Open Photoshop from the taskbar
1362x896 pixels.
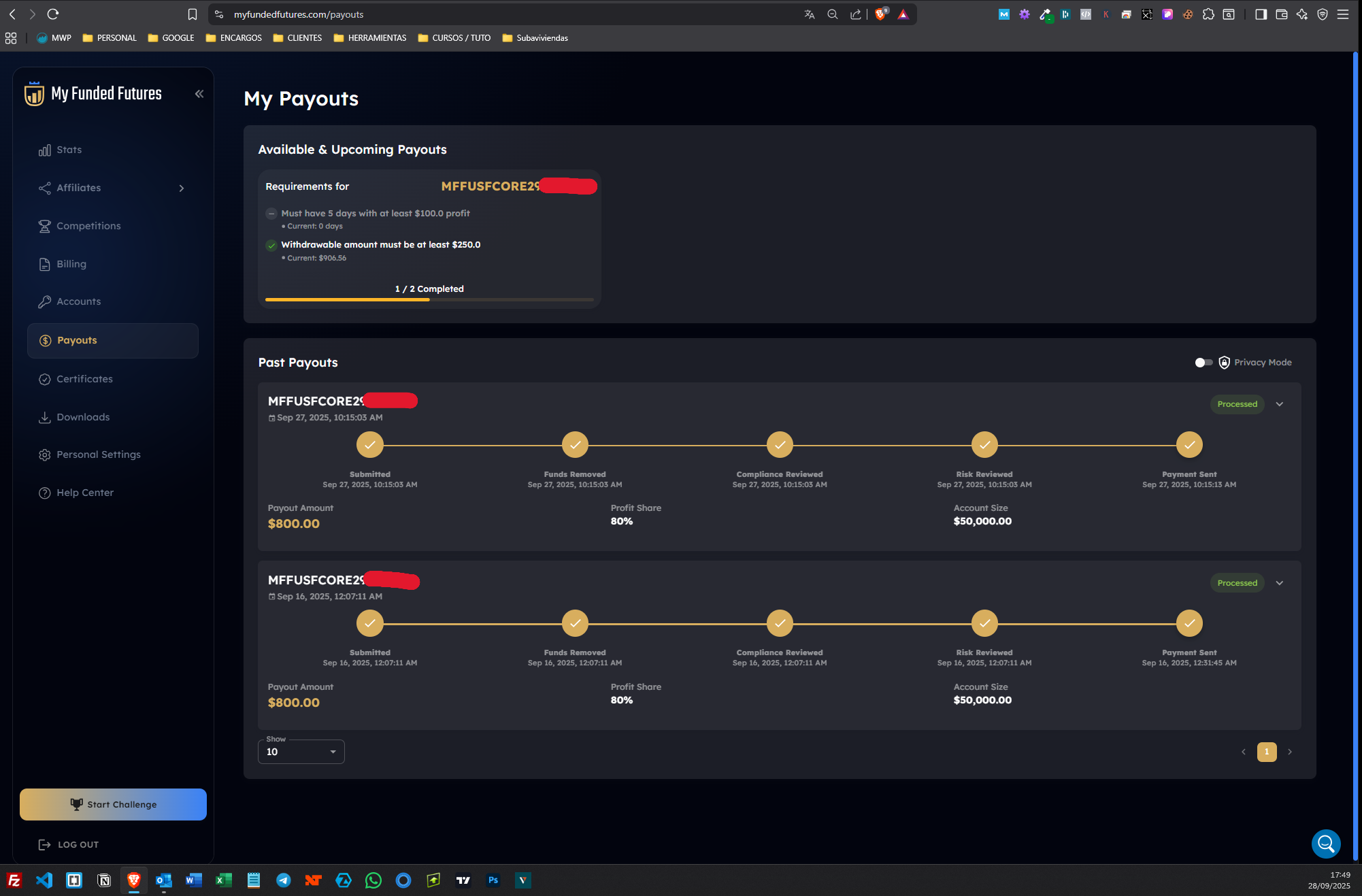point(493,880)
